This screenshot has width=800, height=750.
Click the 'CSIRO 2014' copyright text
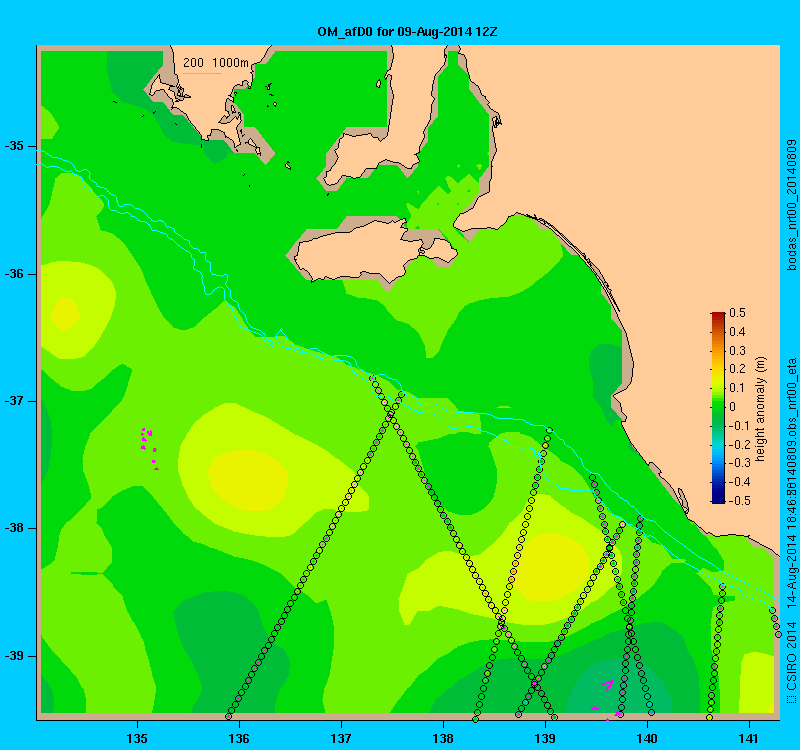(791, 656)
